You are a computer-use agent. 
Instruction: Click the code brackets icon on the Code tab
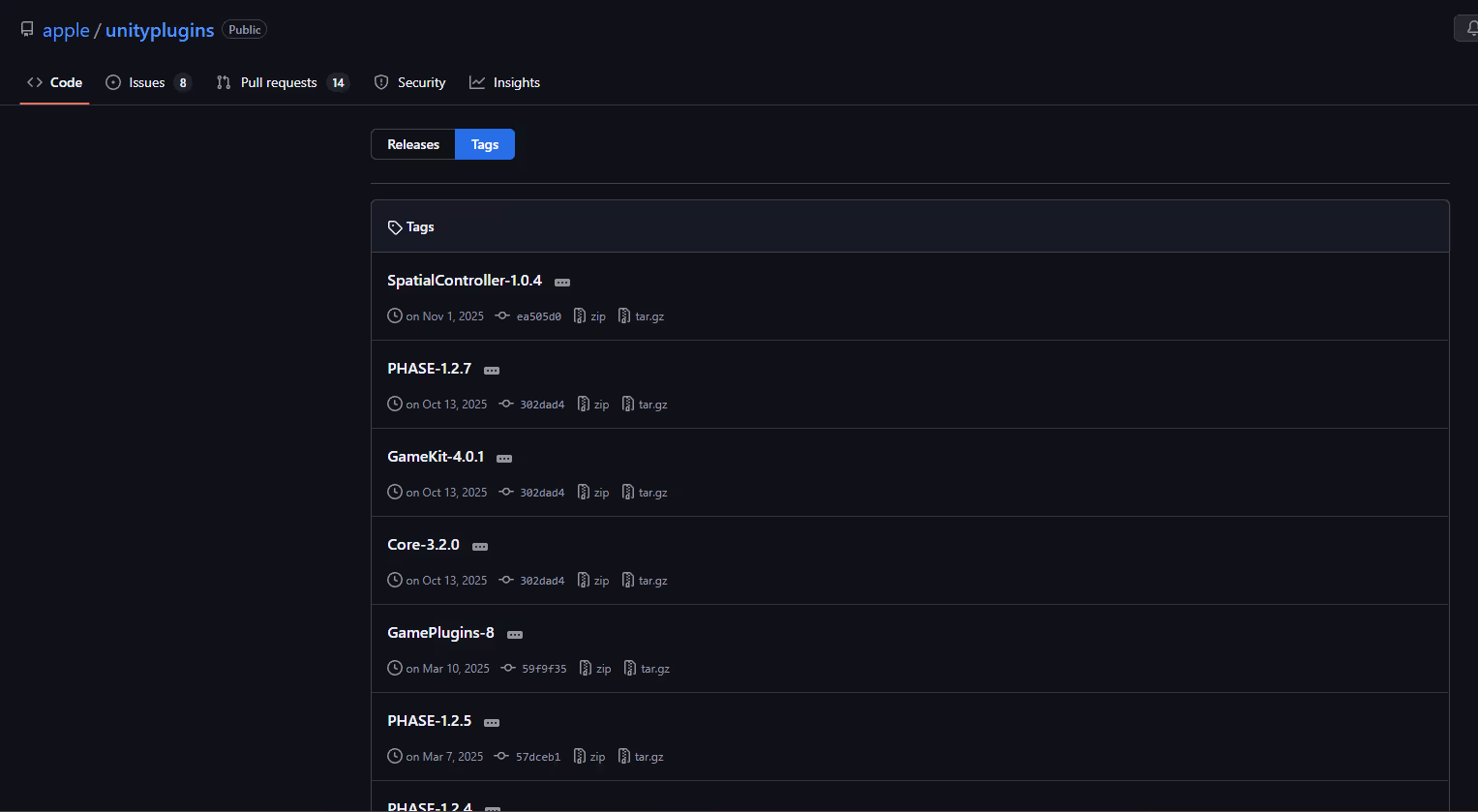point(35,82)
